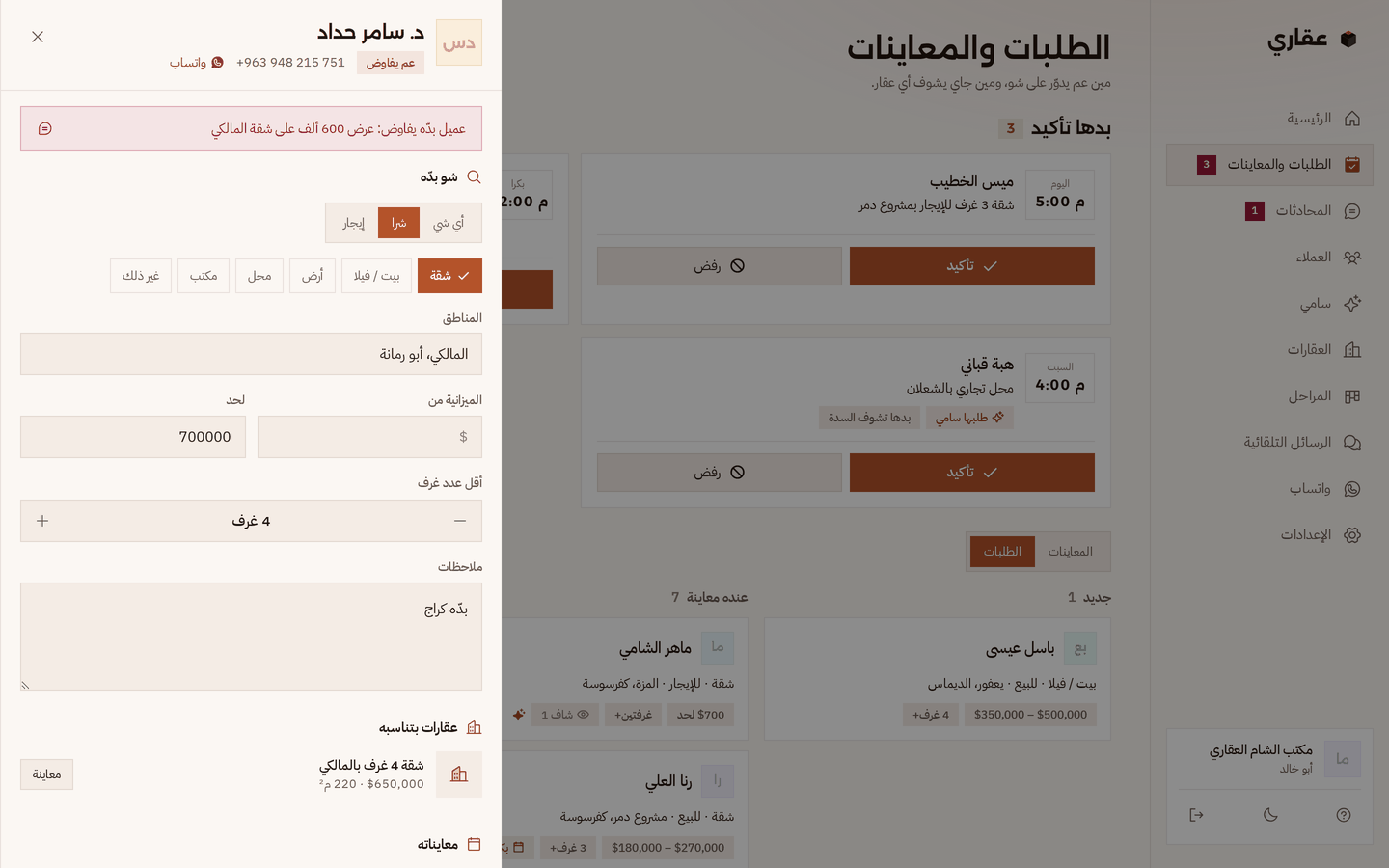The image size is (1389, 868).
Task: Open واتساب icon in sidebar navigation
Action: click(1352, 489)
